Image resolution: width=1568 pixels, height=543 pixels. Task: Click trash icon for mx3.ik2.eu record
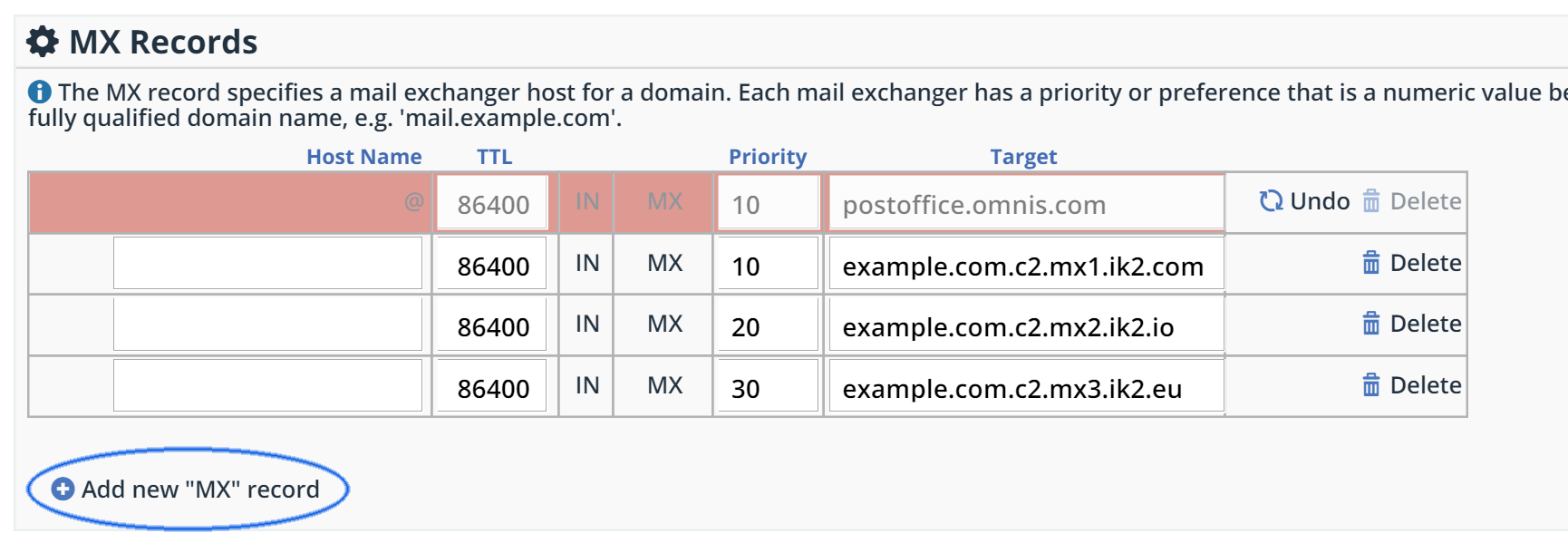(1371, 385)
